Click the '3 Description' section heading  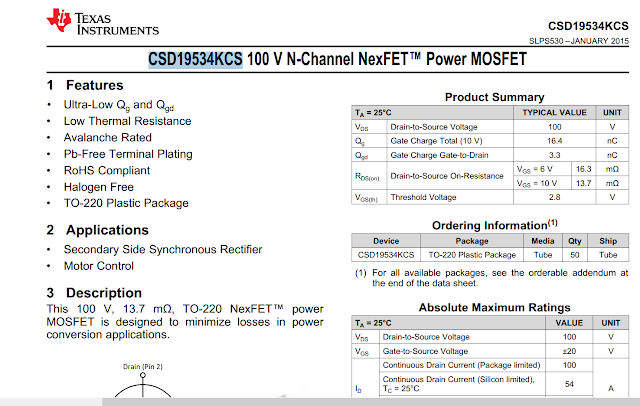point(94,293)
